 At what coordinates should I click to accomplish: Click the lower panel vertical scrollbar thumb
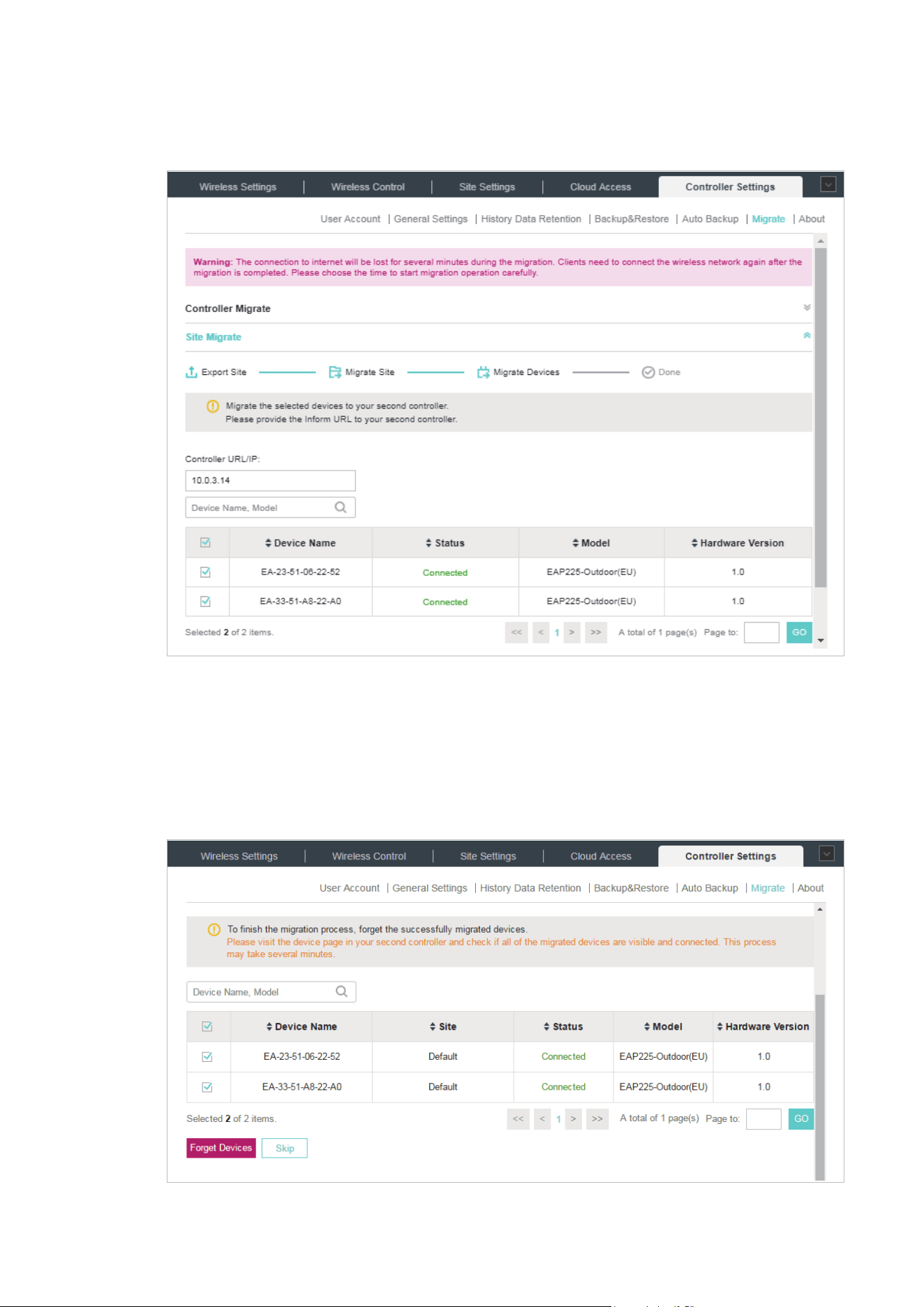coord(820,1087)
